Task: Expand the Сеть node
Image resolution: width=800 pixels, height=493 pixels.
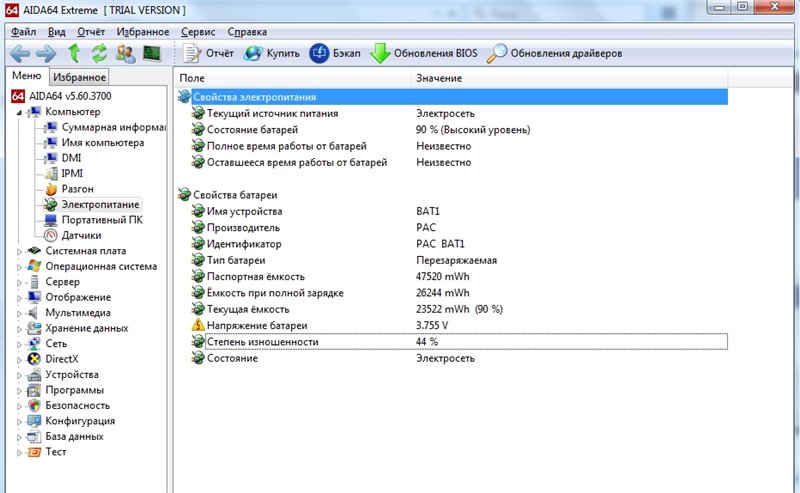Action: click(x=19, y=344)
